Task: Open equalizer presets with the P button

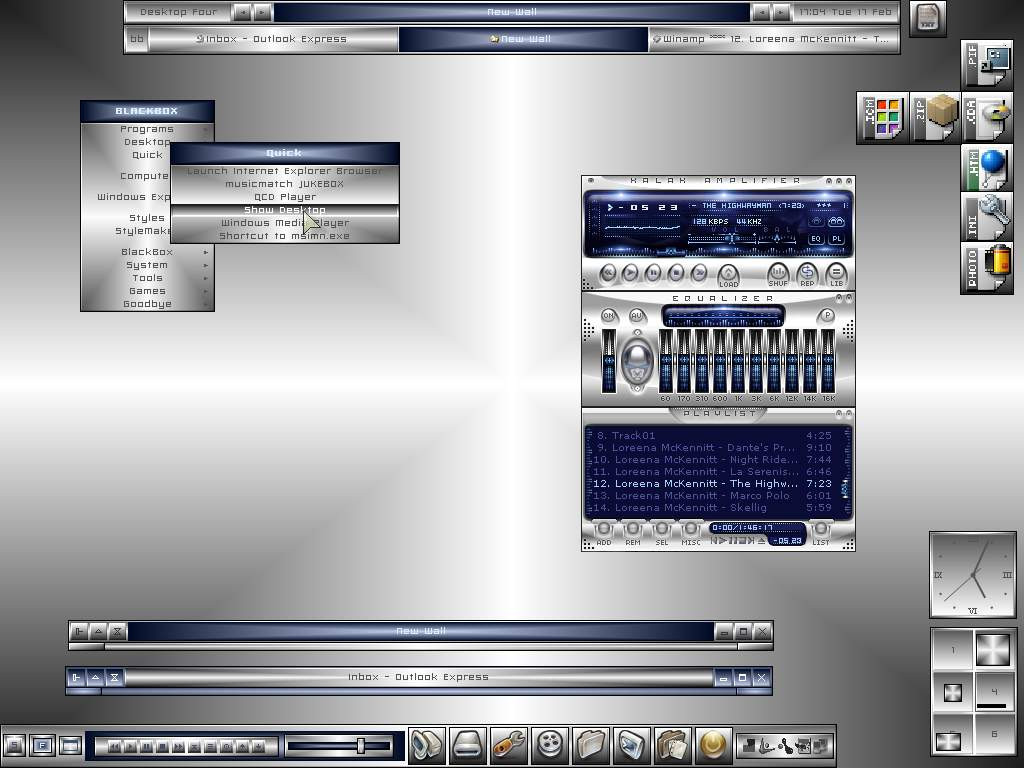Action: (827, 315)
